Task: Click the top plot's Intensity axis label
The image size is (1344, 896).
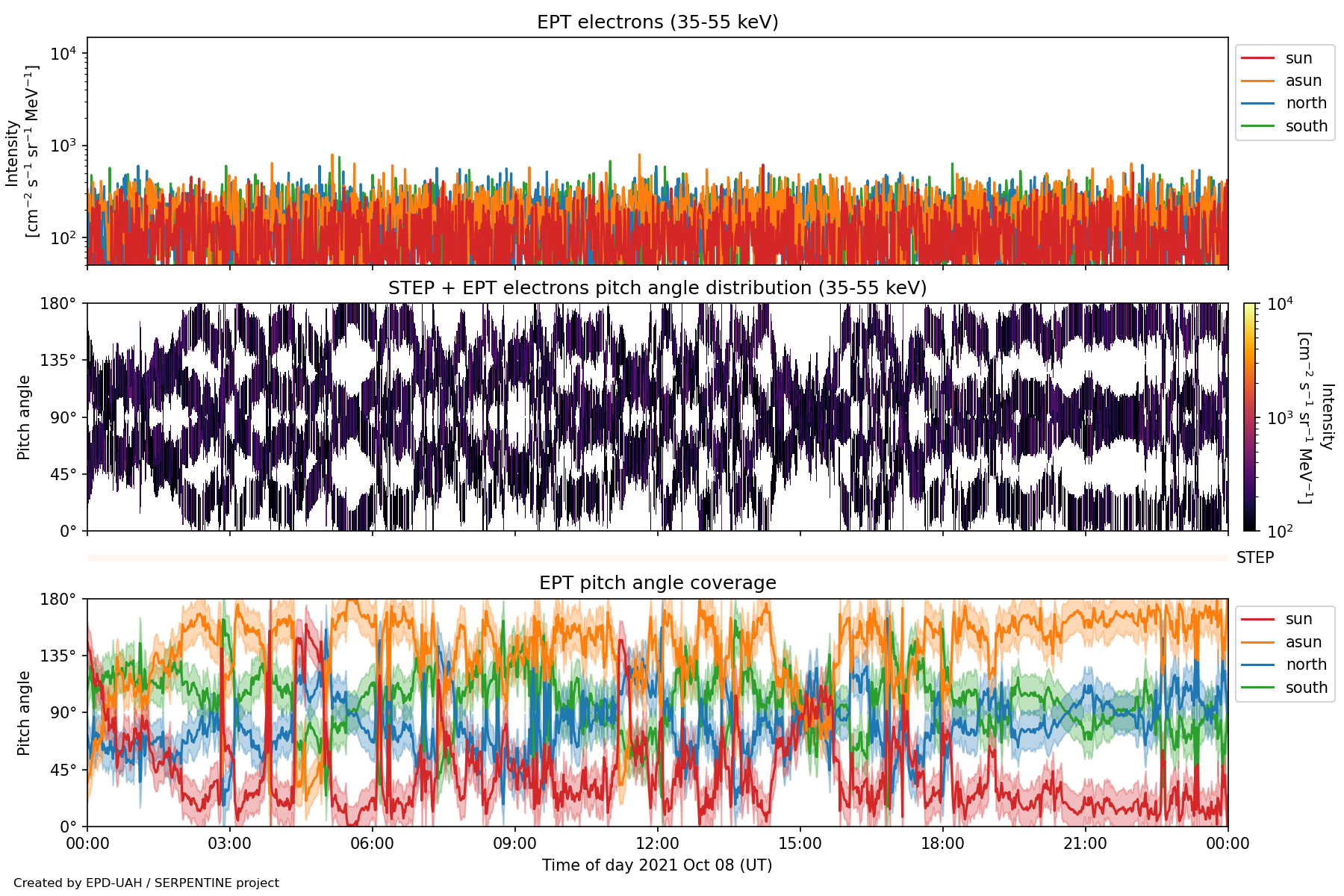Action: point(22,152)
